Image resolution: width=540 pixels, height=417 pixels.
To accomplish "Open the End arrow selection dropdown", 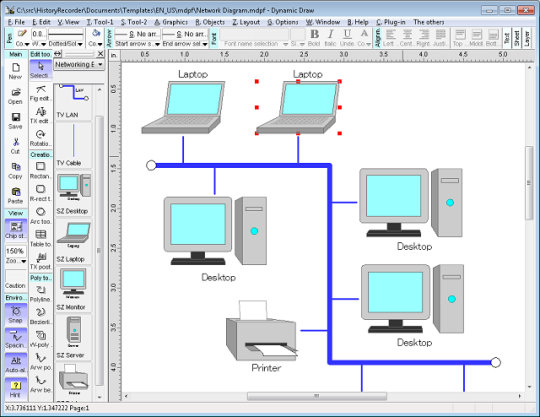I will coord(205,44).
